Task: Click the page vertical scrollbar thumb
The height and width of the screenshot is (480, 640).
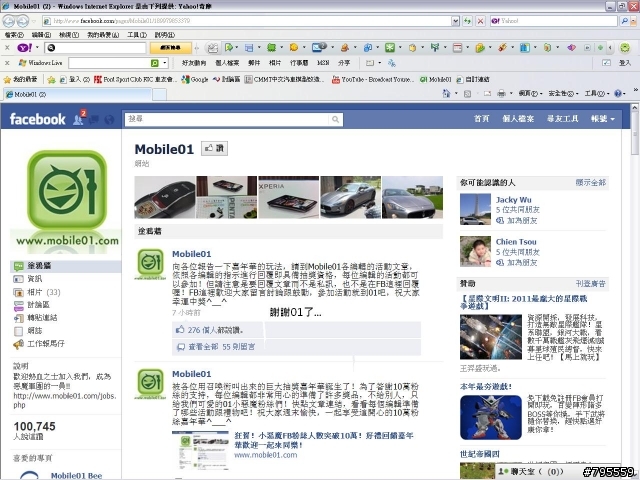Action: (635, 134)
